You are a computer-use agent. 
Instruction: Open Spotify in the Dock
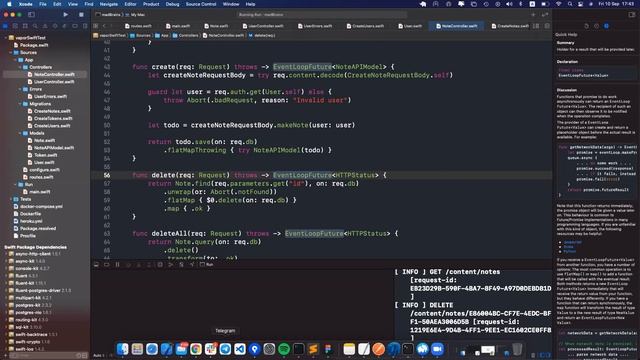tap(284, 349)
